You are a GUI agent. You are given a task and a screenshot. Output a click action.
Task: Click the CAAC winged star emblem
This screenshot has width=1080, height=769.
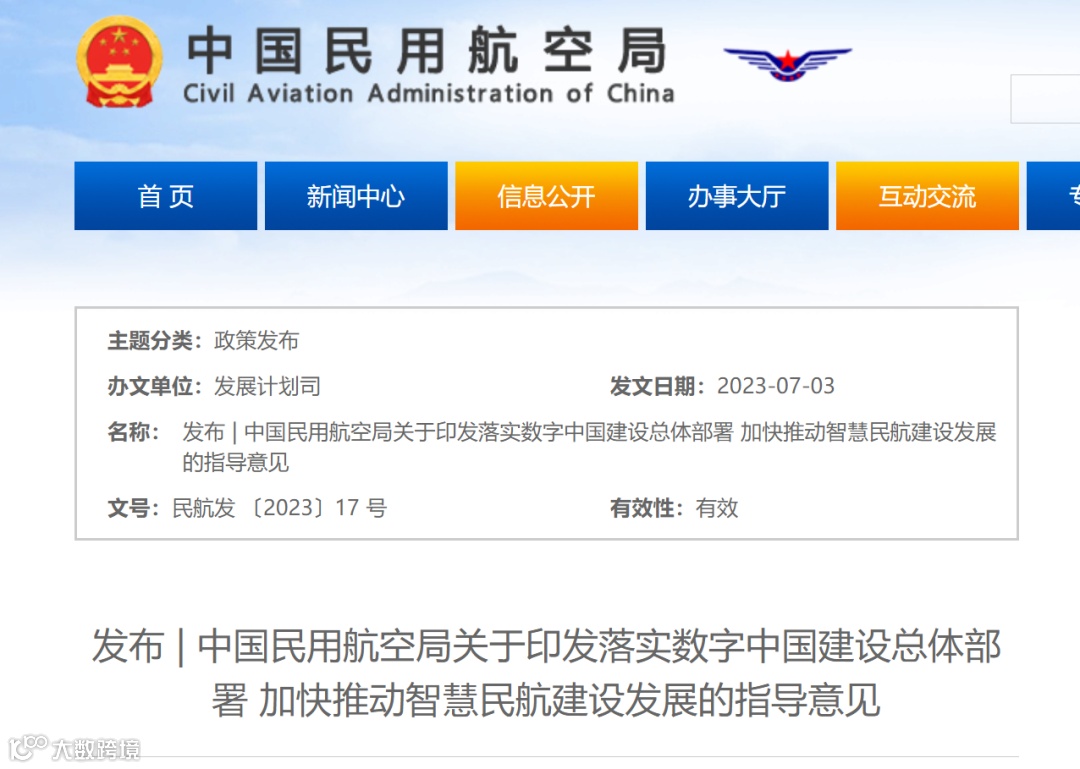[787, 64]
